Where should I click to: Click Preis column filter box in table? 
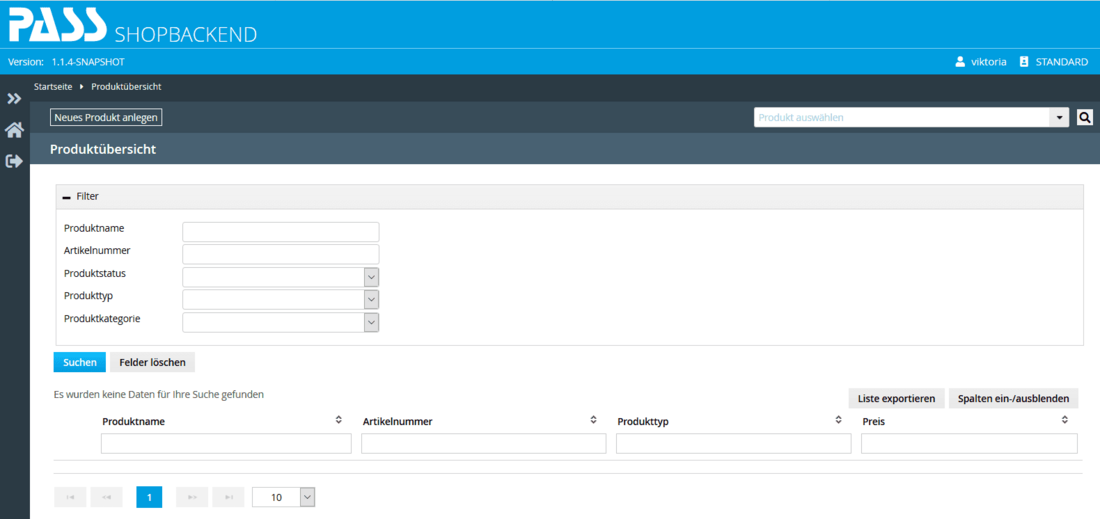click(969, 443)
